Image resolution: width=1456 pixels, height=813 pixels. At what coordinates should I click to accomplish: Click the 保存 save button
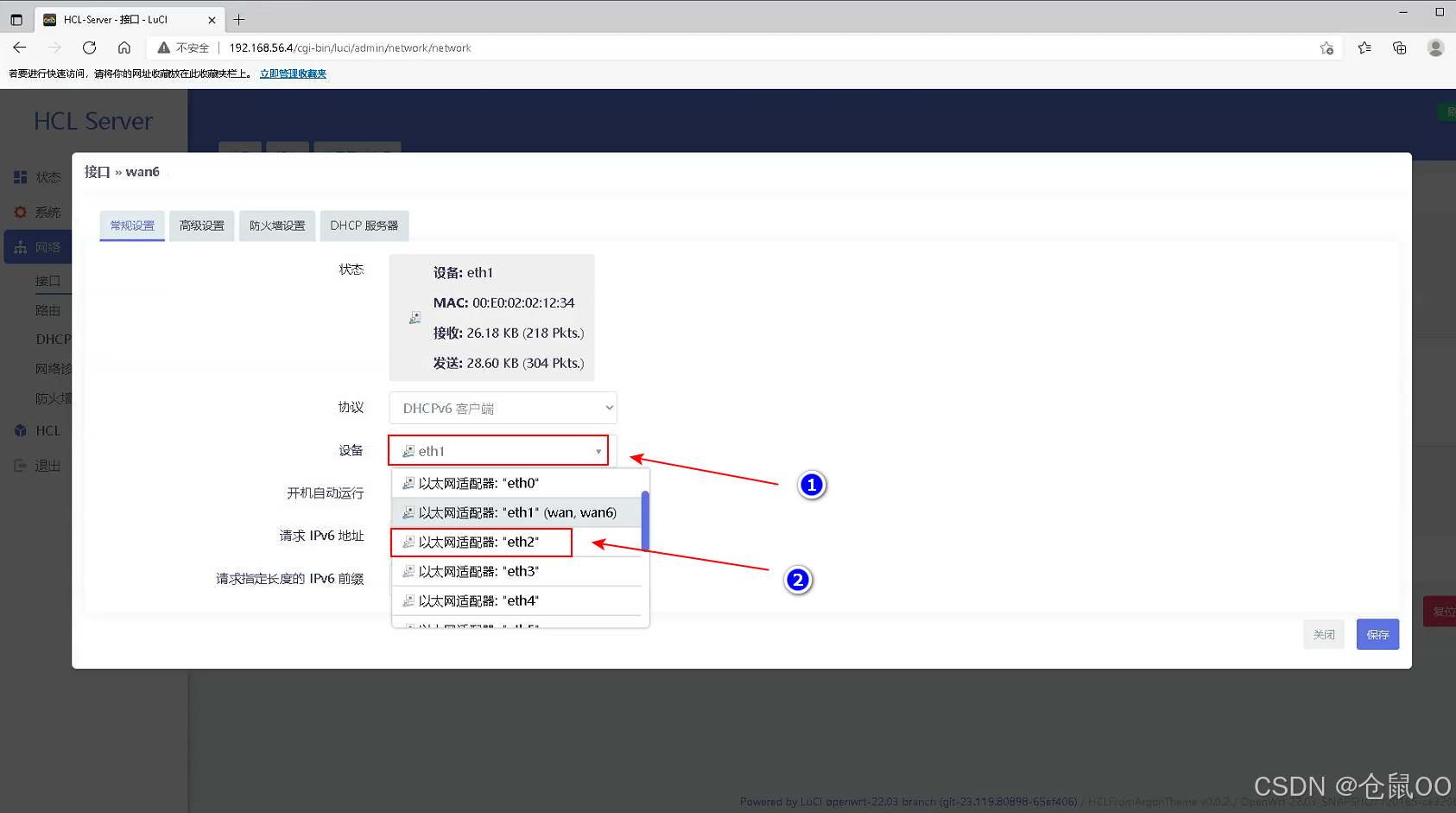pos(1377,634)
